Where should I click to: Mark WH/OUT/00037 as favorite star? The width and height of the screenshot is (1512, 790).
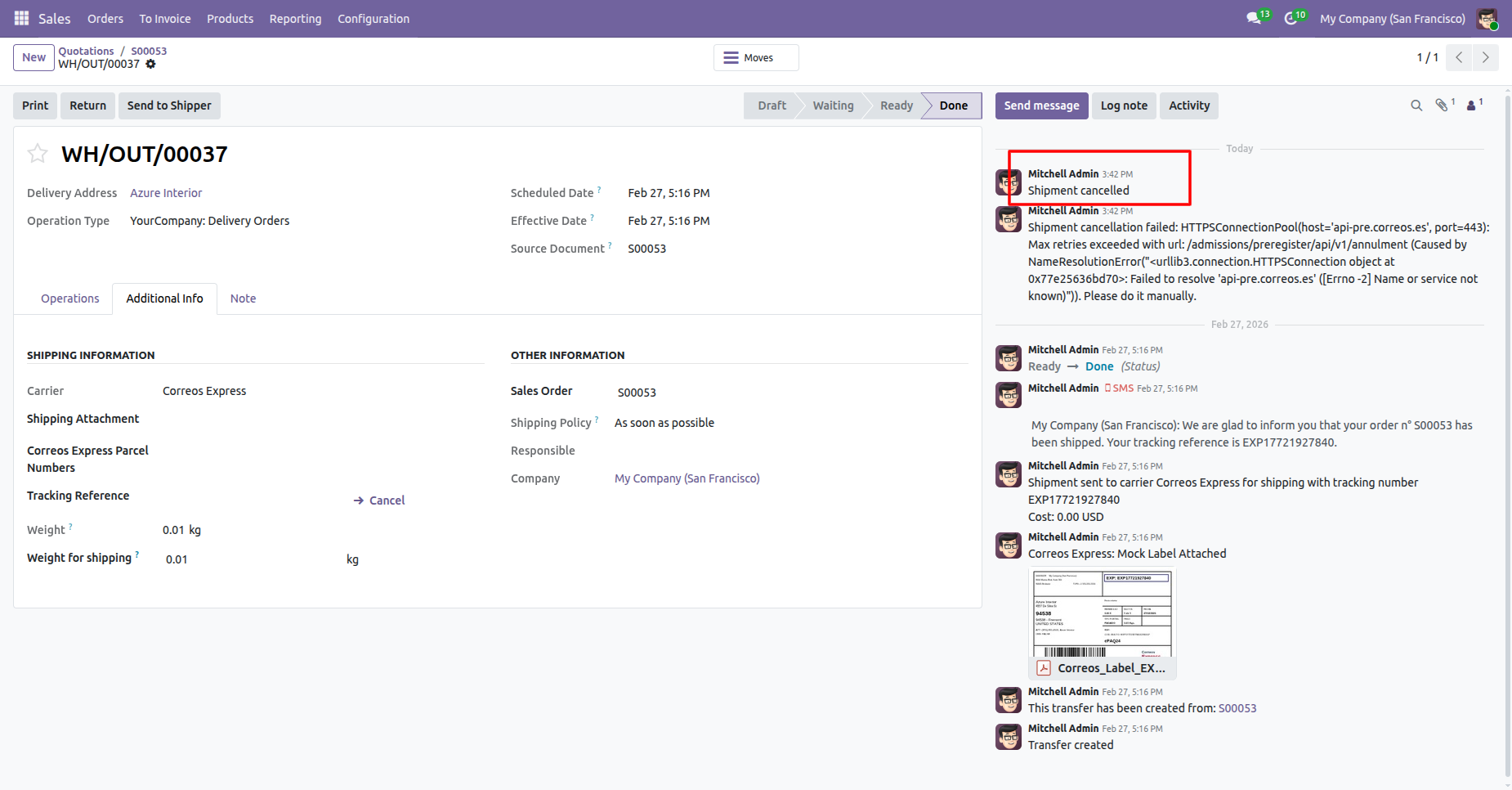(38, 154)
